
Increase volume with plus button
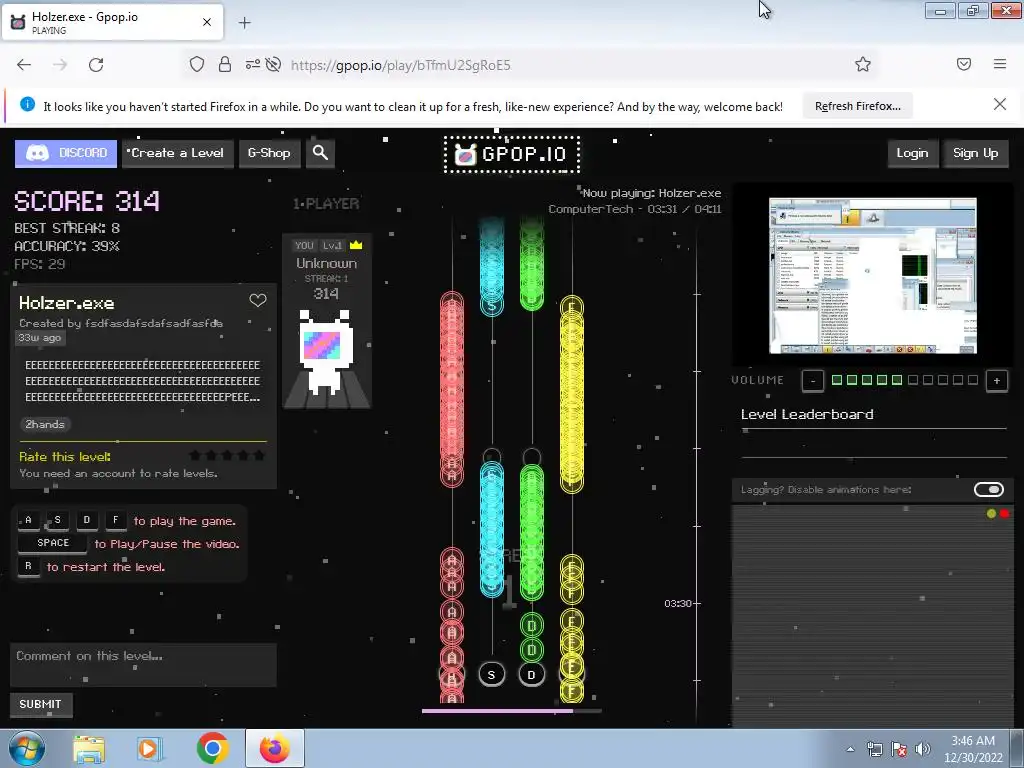click(x=997, y=381)
